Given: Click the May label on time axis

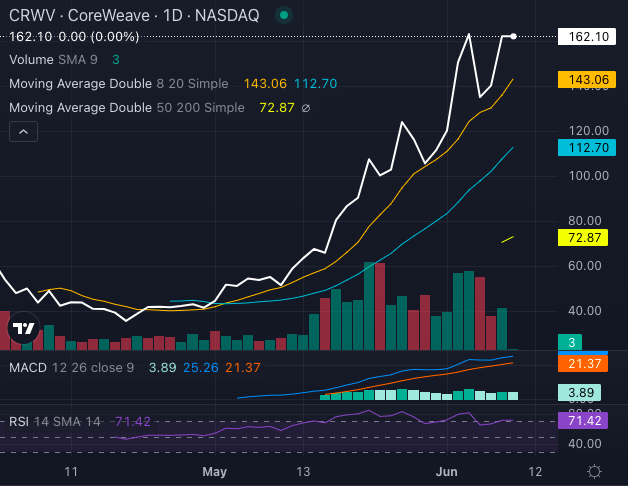Looking at the screenshot, I should [x=215, y=472].
